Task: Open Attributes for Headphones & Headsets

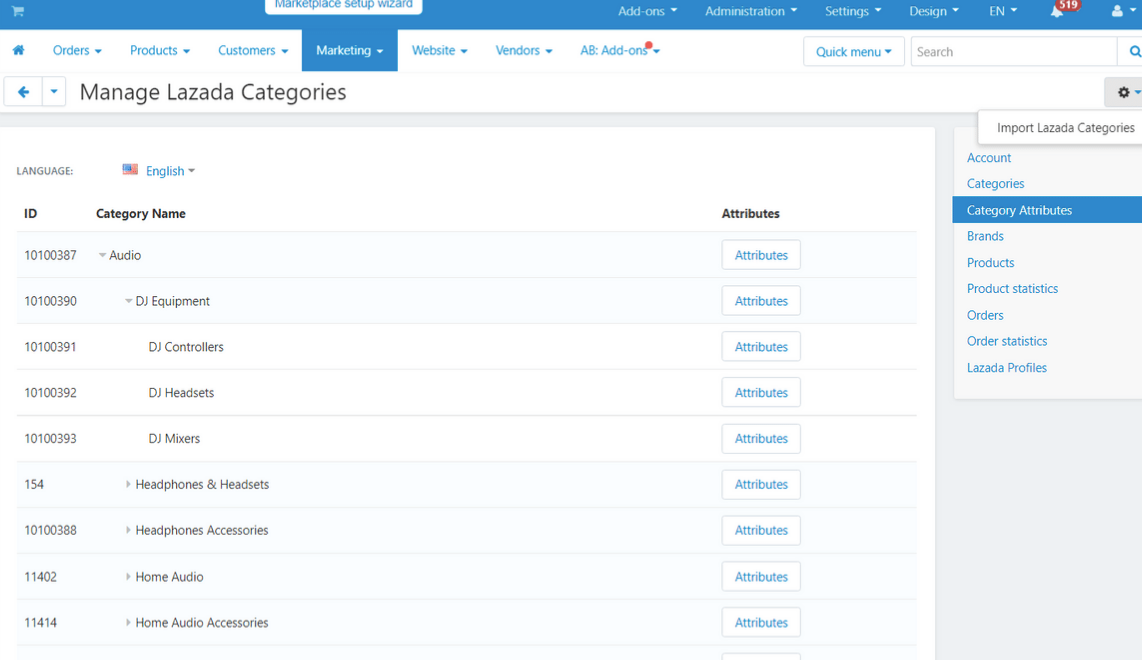Action: click(x=761, y=484)
